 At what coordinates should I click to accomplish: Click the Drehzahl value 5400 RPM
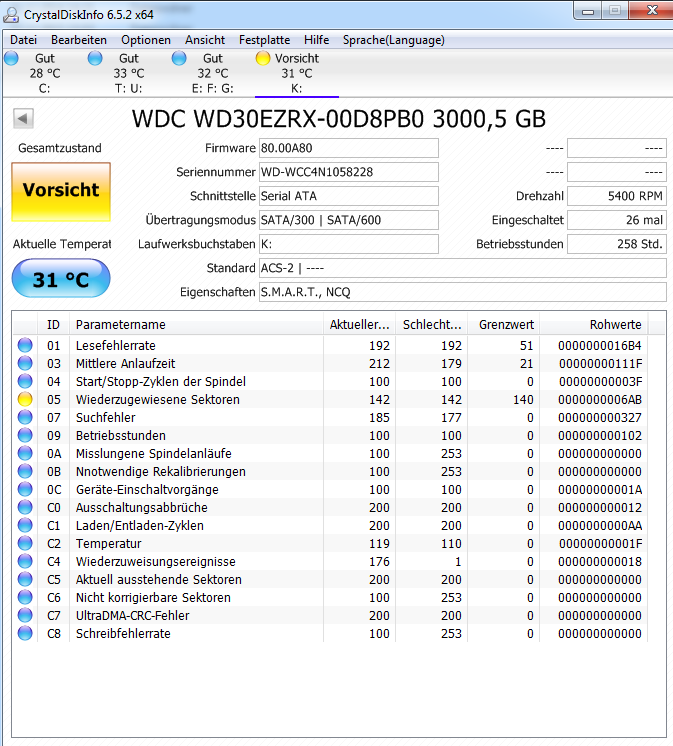pyautogui.click(x=617, y=196)
